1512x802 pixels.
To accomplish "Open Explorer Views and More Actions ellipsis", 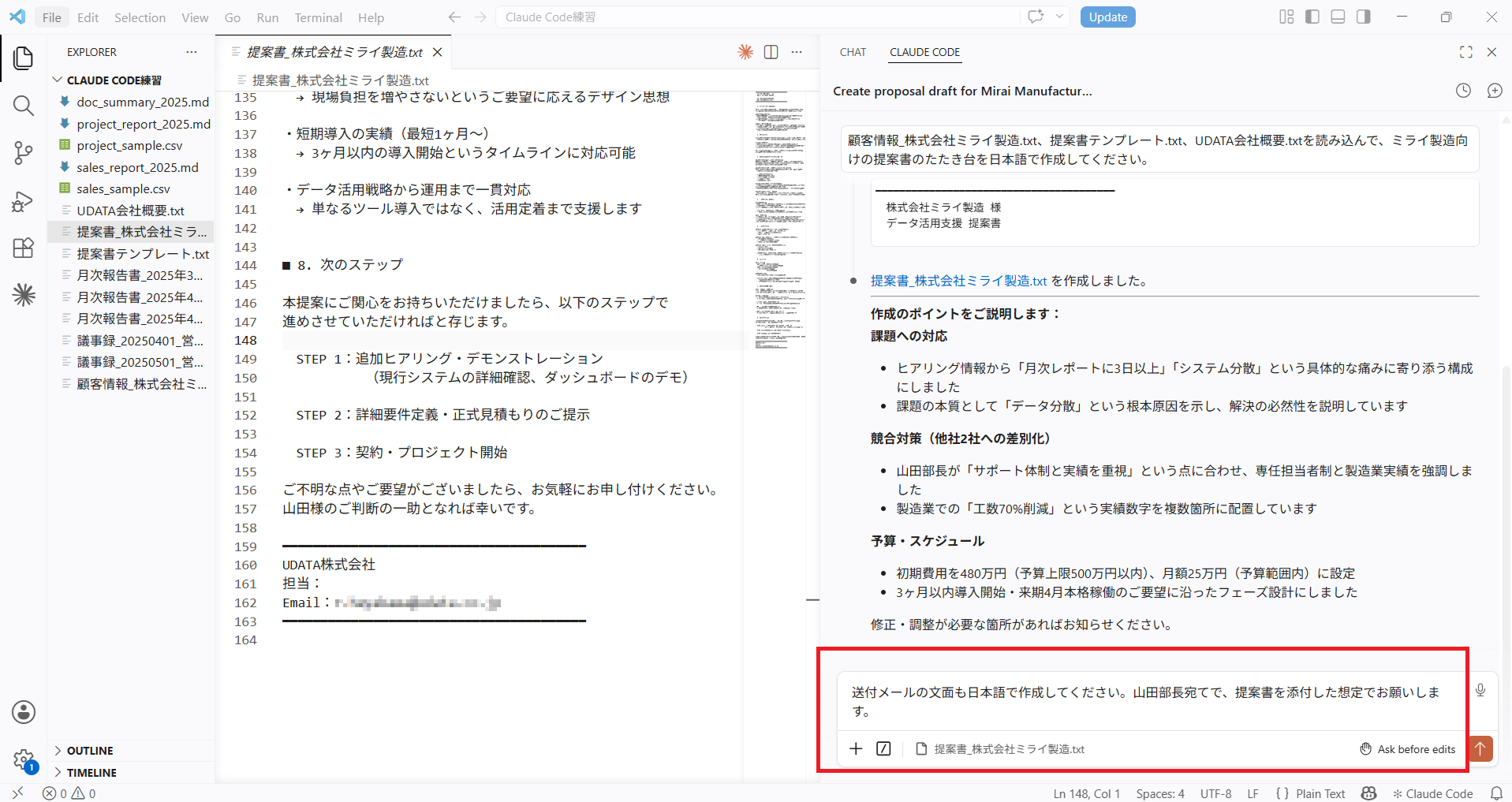I will pyautogui.click(x=192, y=52).
